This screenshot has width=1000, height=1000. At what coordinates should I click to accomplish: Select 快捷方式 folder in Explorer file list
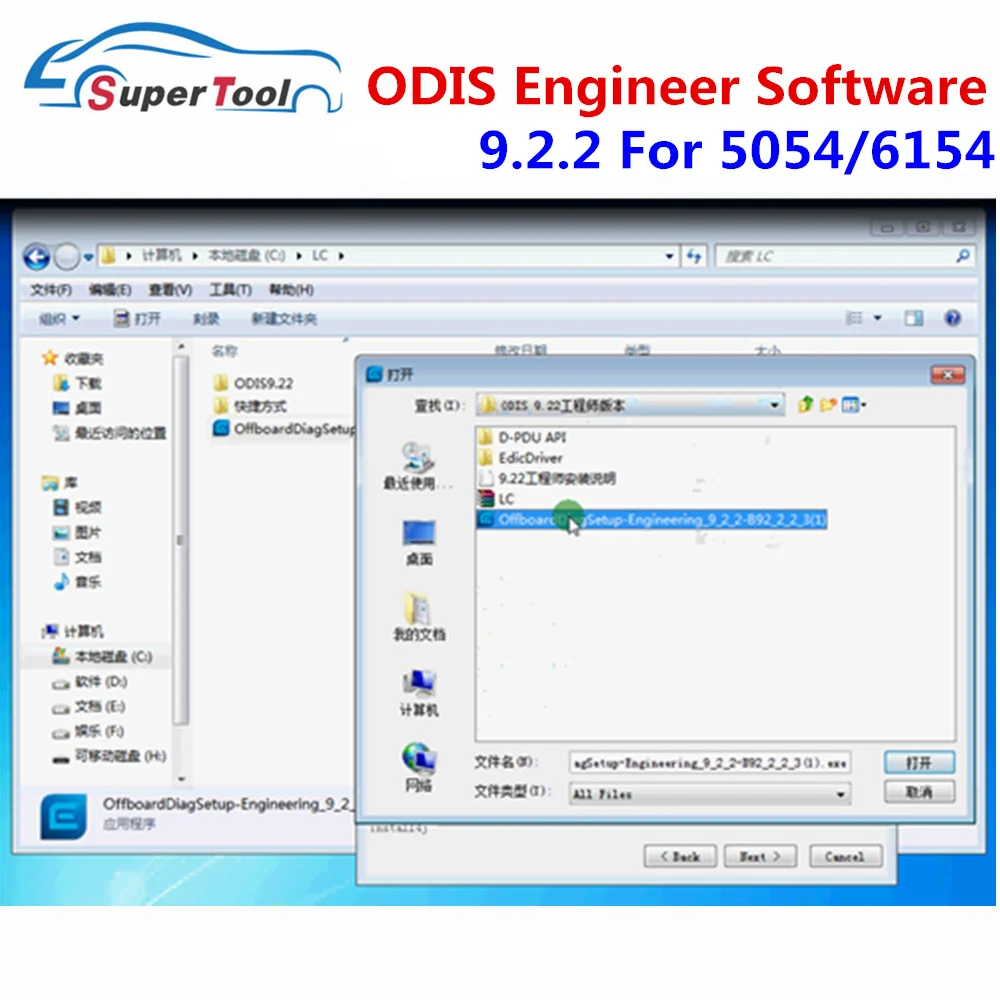[x=251, y=406]
